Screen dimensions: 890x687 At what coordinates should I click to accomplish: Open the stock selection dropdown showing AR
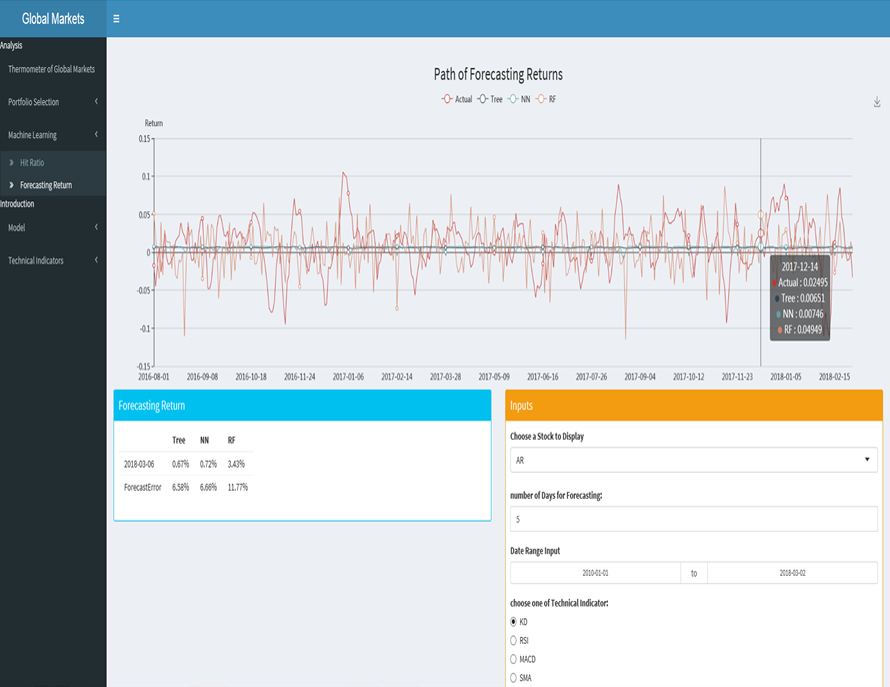tap(694, 460)
